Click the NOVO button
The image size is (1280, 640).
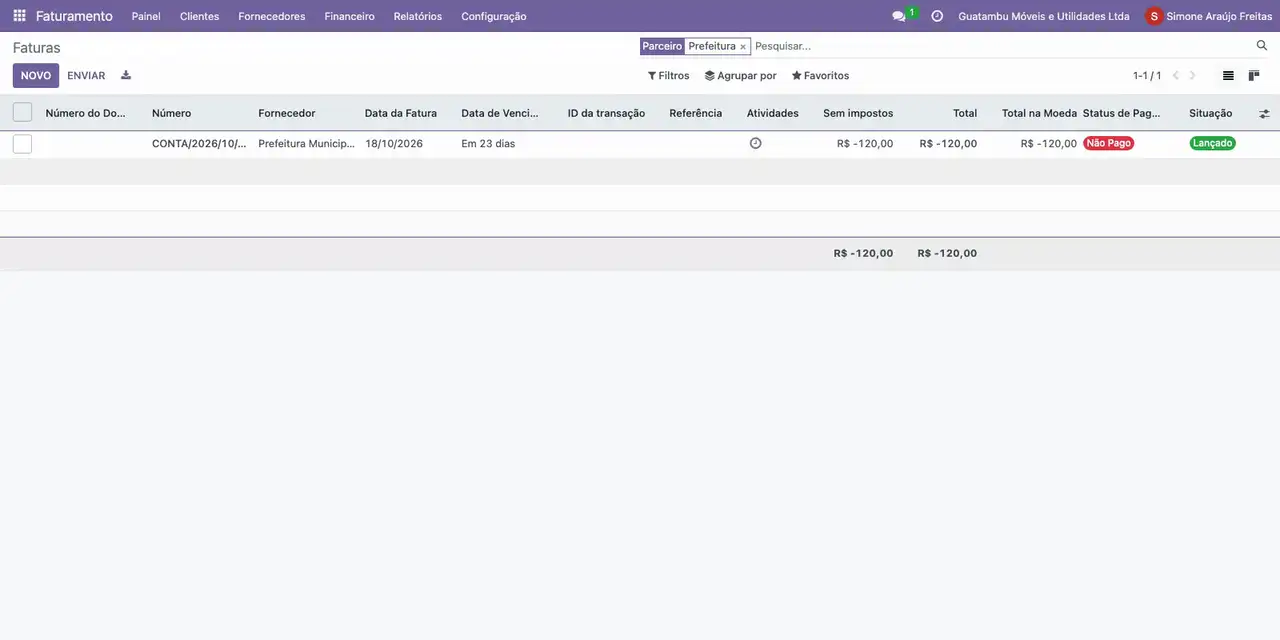tap(36, 76)
